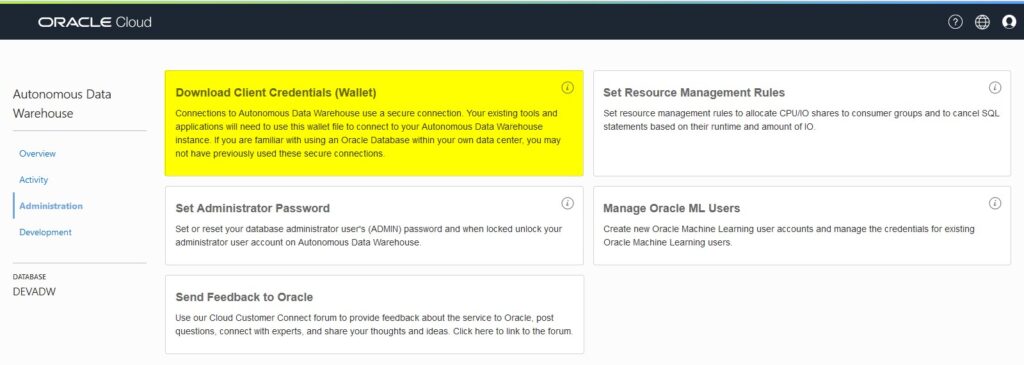This screenshot has height=365, width=1024.
Task: Open the help question mark icon
Action: [x=955, y=22]
